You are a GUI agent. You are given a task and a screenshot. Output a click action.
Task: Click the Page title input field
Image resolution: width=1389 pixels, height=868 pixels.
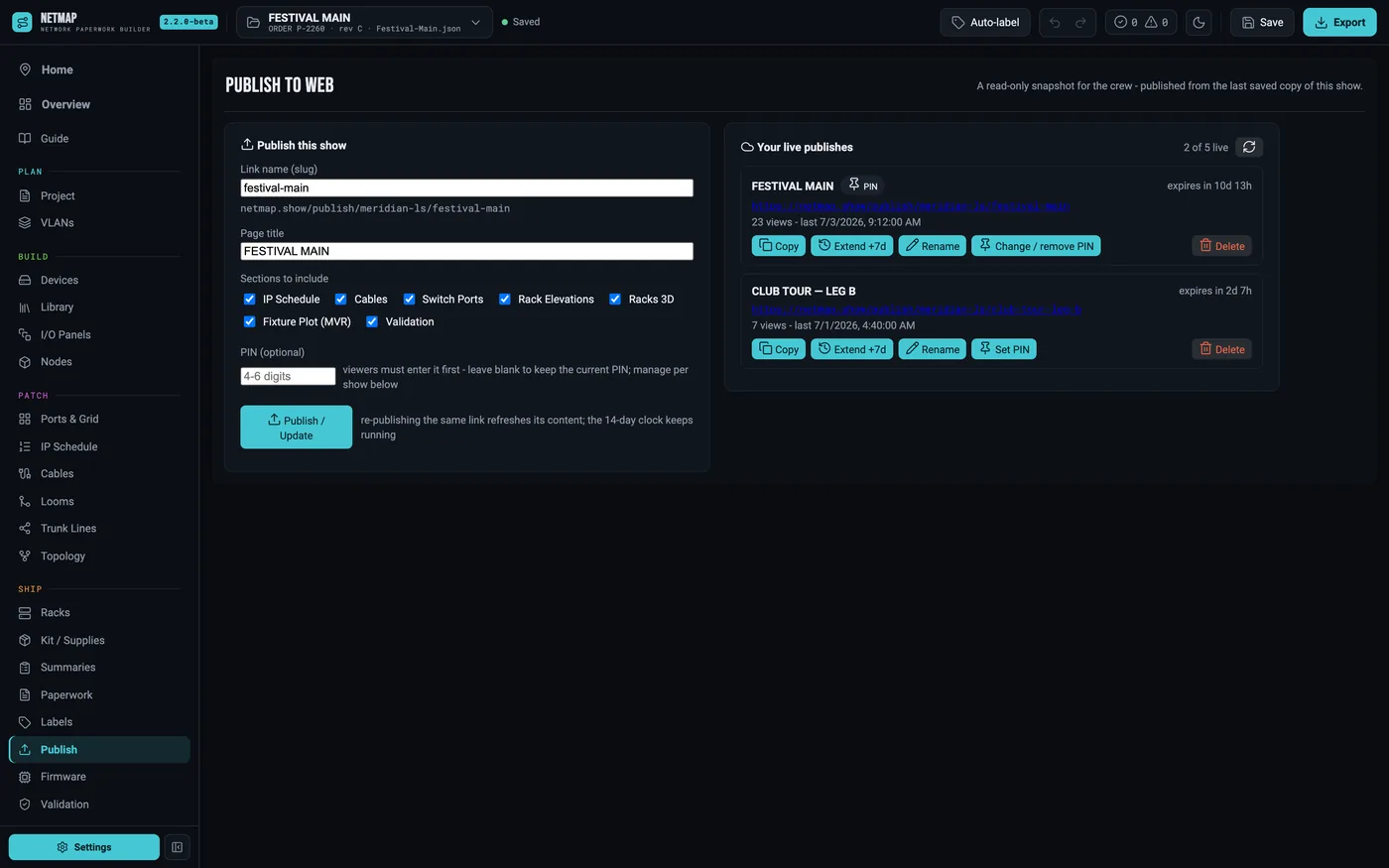pyautogui.click(x=466, y=251)
